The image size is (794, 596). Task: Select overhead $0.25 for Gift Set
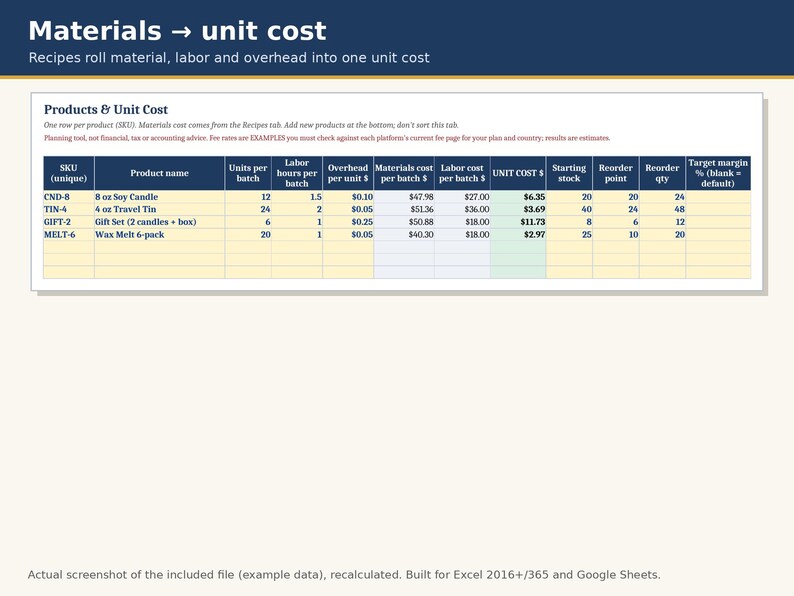pos(348,222)
